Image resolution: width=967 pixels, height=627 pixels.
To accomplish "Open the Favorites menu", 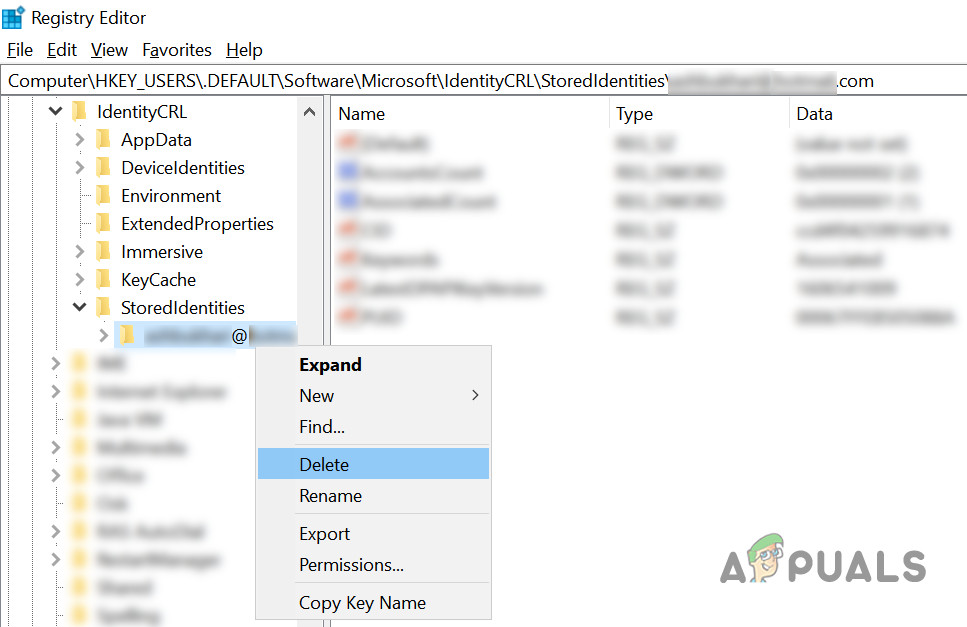I will coord(177,50).
